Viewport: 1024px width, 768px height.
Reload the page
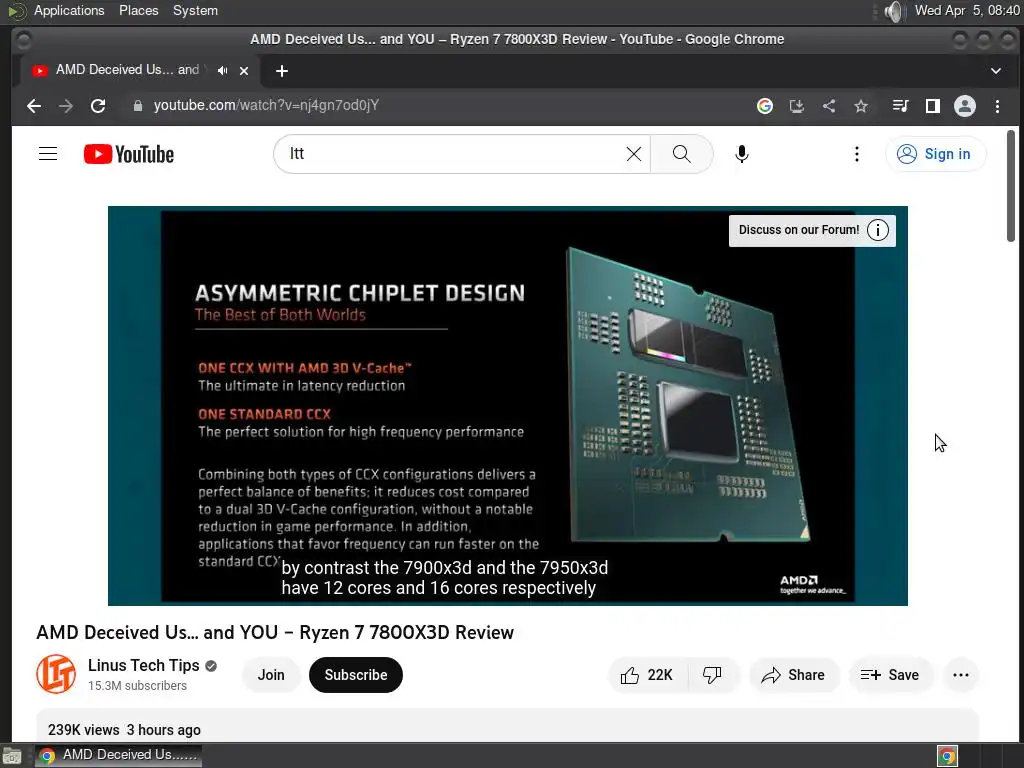(x=98, y=106)
